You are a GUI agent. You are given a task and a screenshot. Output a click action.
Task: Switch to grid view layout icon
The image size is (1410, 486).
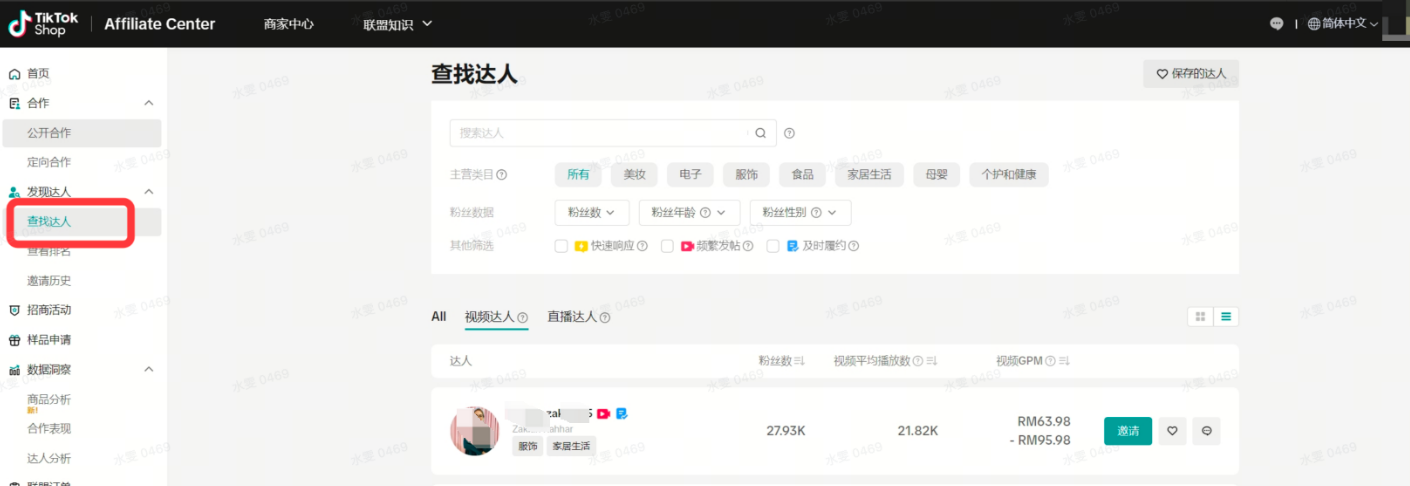click(1199, 317)
